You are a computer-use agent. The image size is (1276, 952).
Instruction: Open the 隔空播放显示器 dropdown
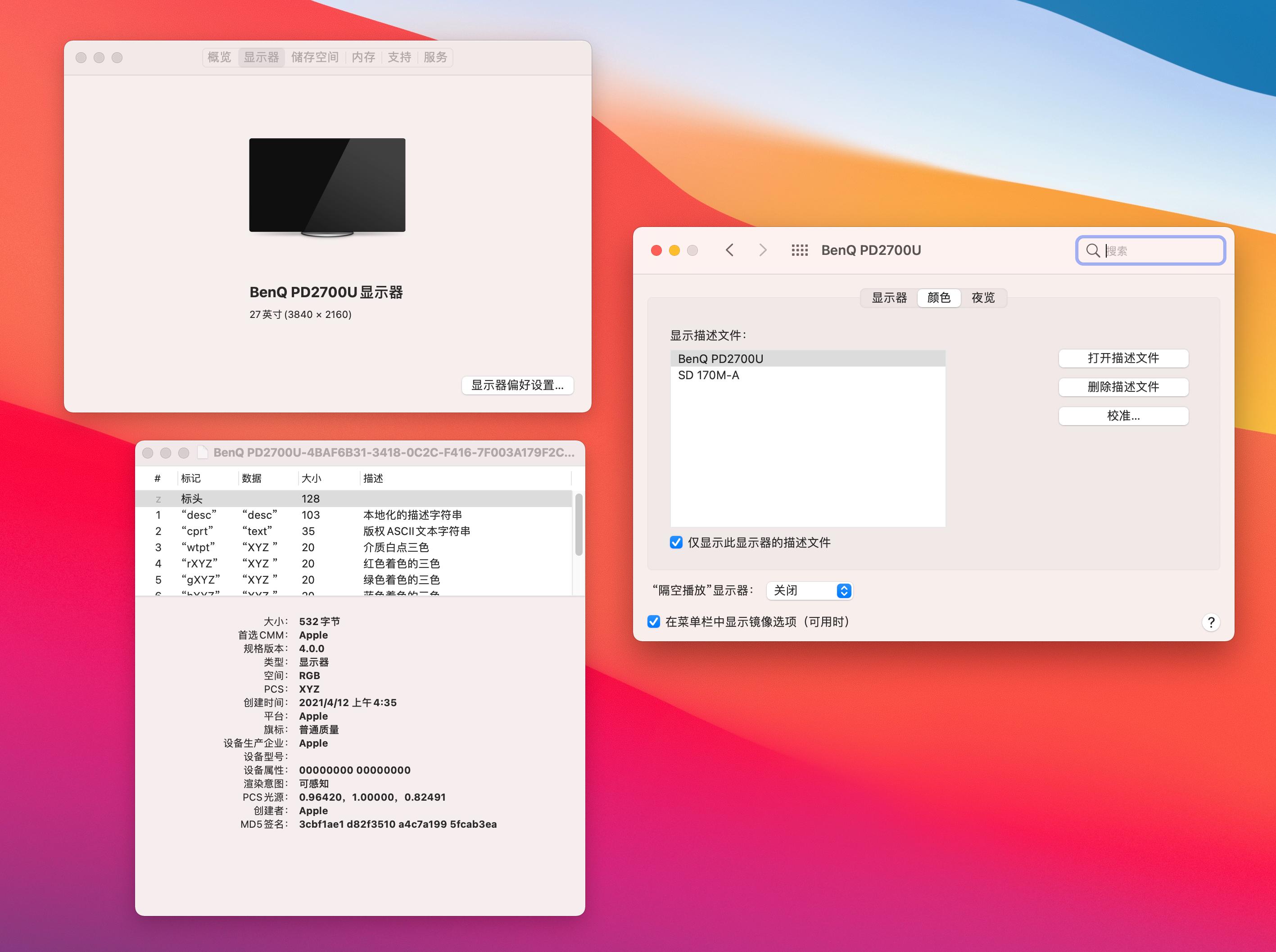click(x=810, y=590)
